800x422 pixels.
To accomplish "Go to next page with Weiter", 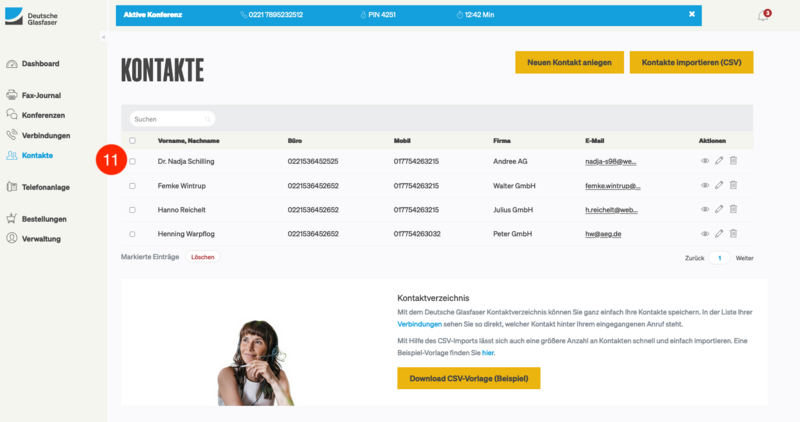I will 744,258.
